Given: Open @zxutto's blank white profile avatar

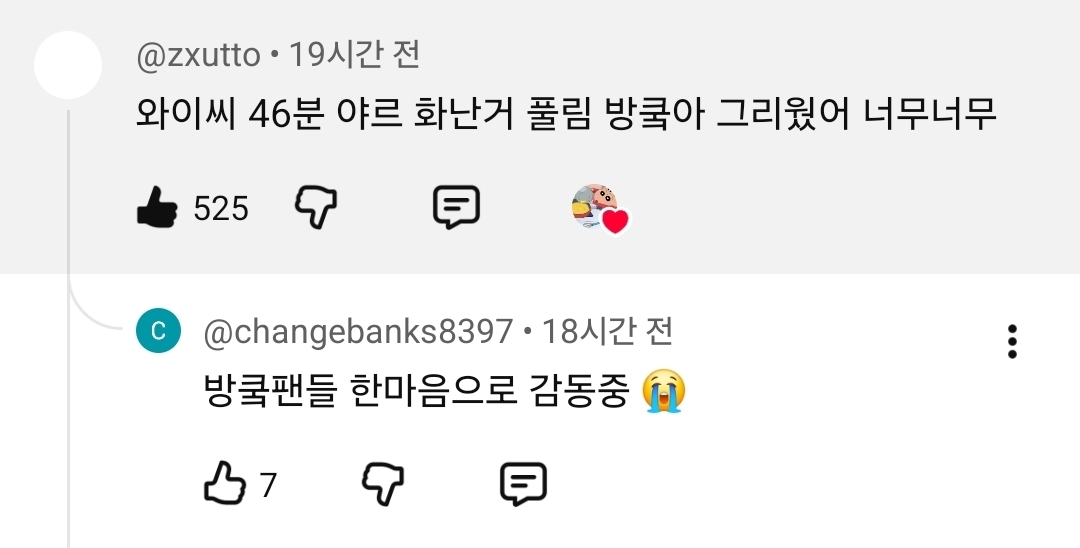Looking at the screenshot, I should (x=68, y=65).
